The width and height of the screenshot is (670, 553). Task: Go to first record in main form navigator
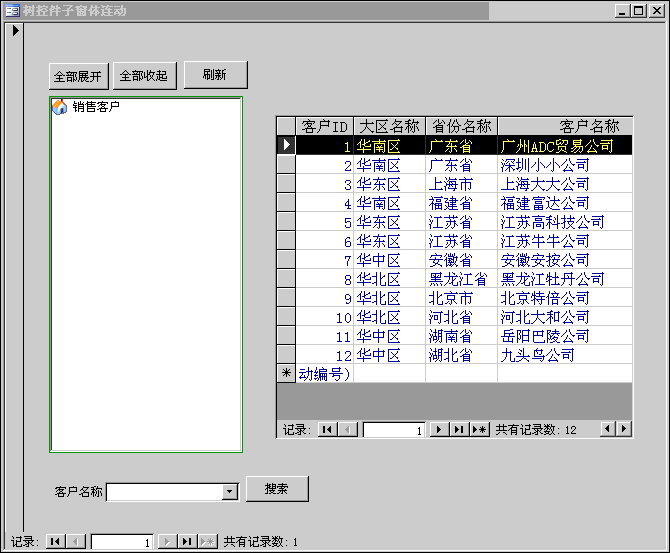tap(55, 541)
